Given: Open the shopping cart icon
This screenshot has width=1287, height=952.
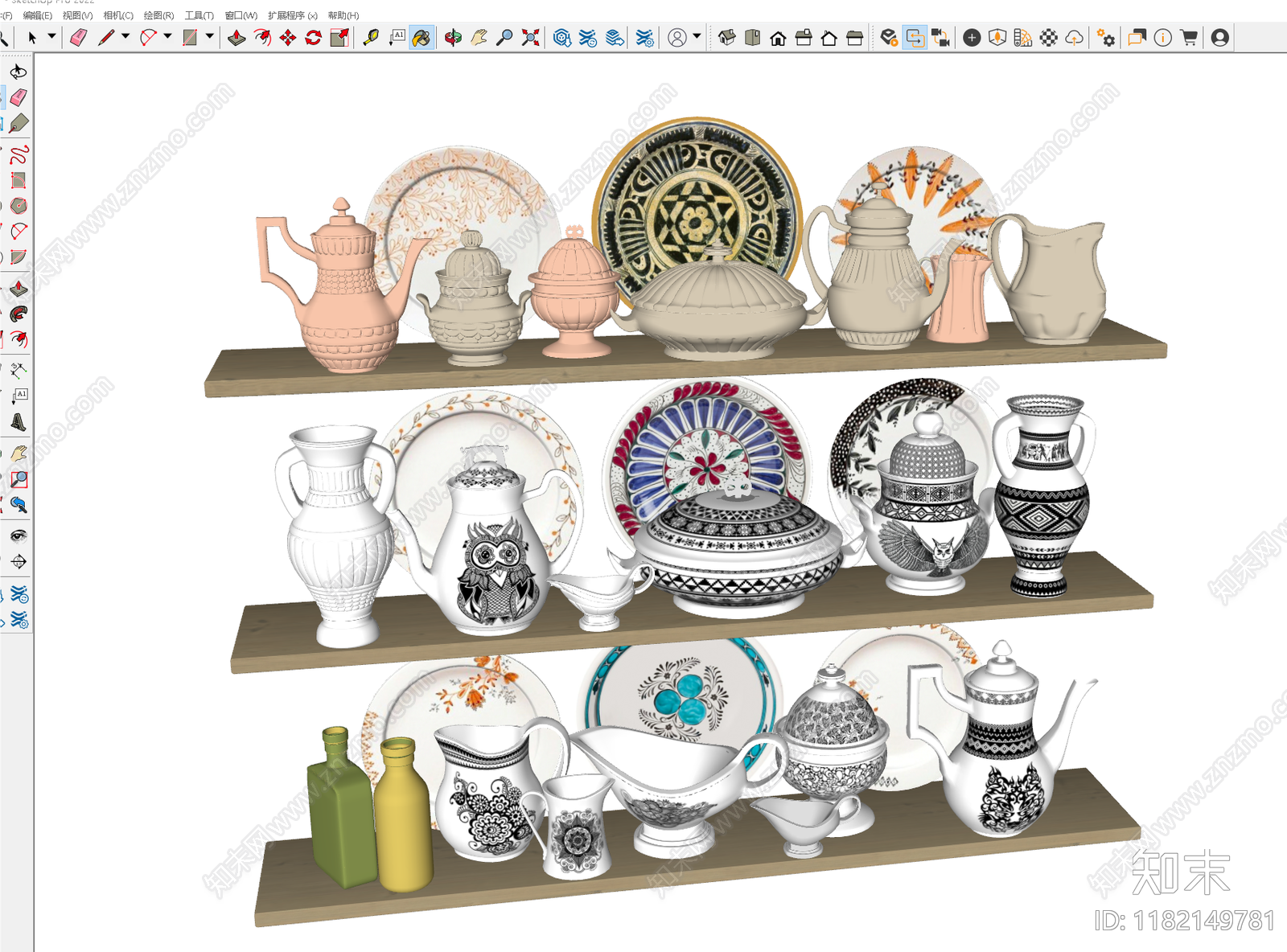Looking at the screenshot, I should coord(1189,38).
